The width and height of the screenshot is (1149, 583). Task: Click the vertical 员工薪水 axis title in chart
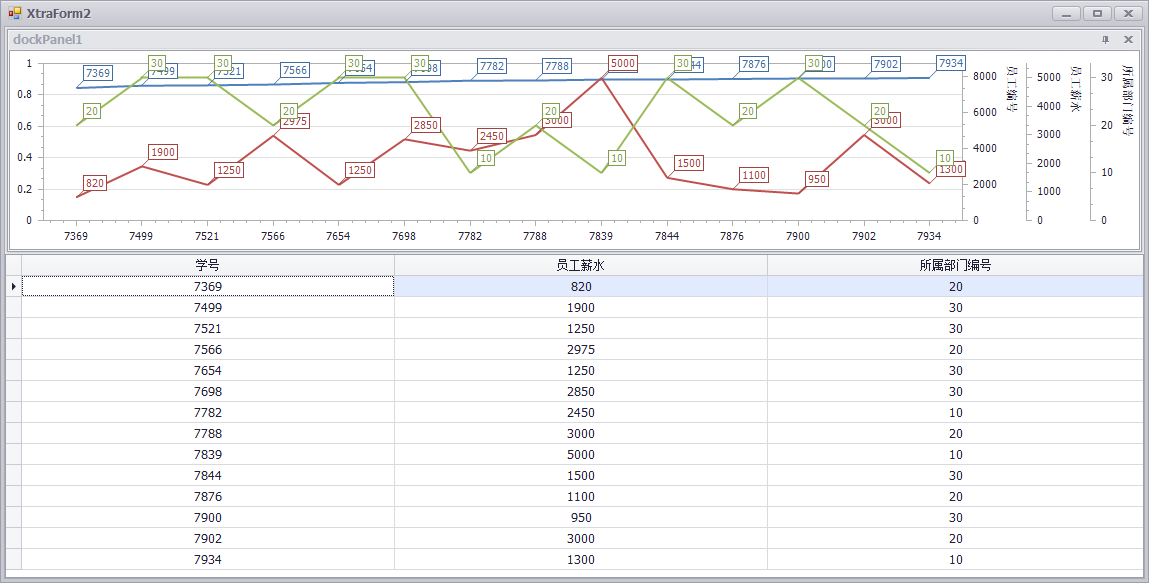pos(1076,89)
